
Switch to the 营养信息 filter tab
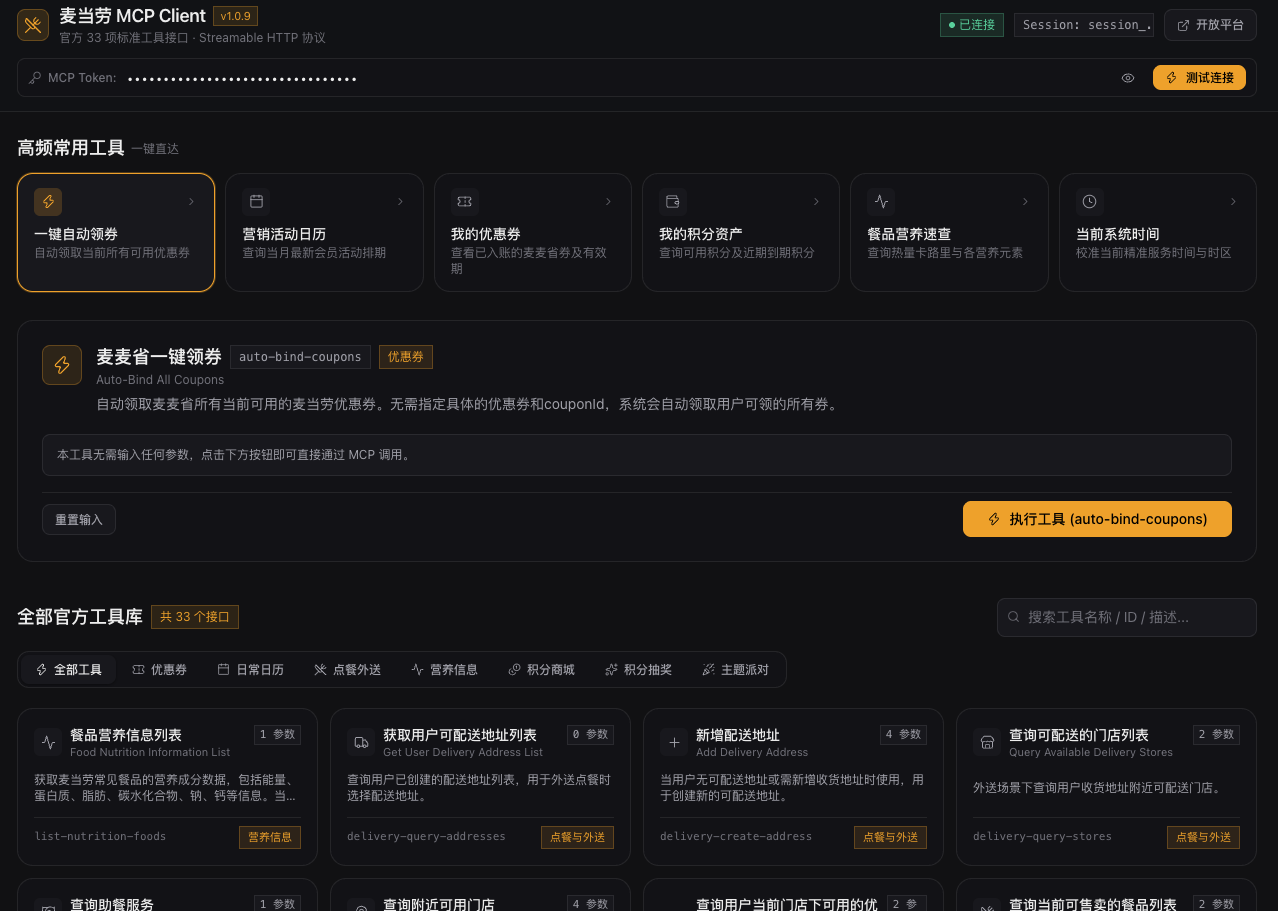pyautogui.click(x=445, y=670)
